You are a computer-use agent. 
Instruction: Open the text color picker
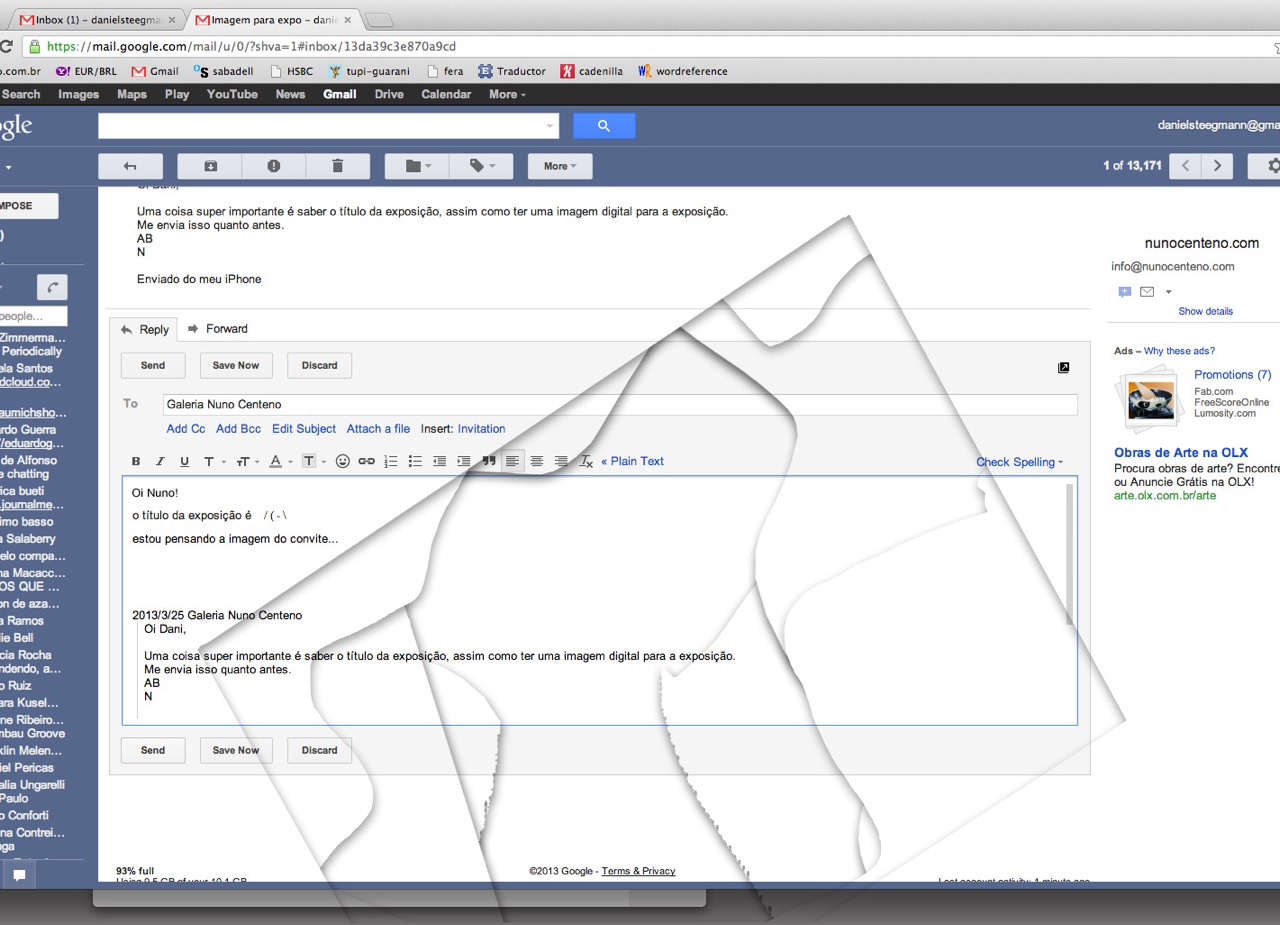[279, 461]
